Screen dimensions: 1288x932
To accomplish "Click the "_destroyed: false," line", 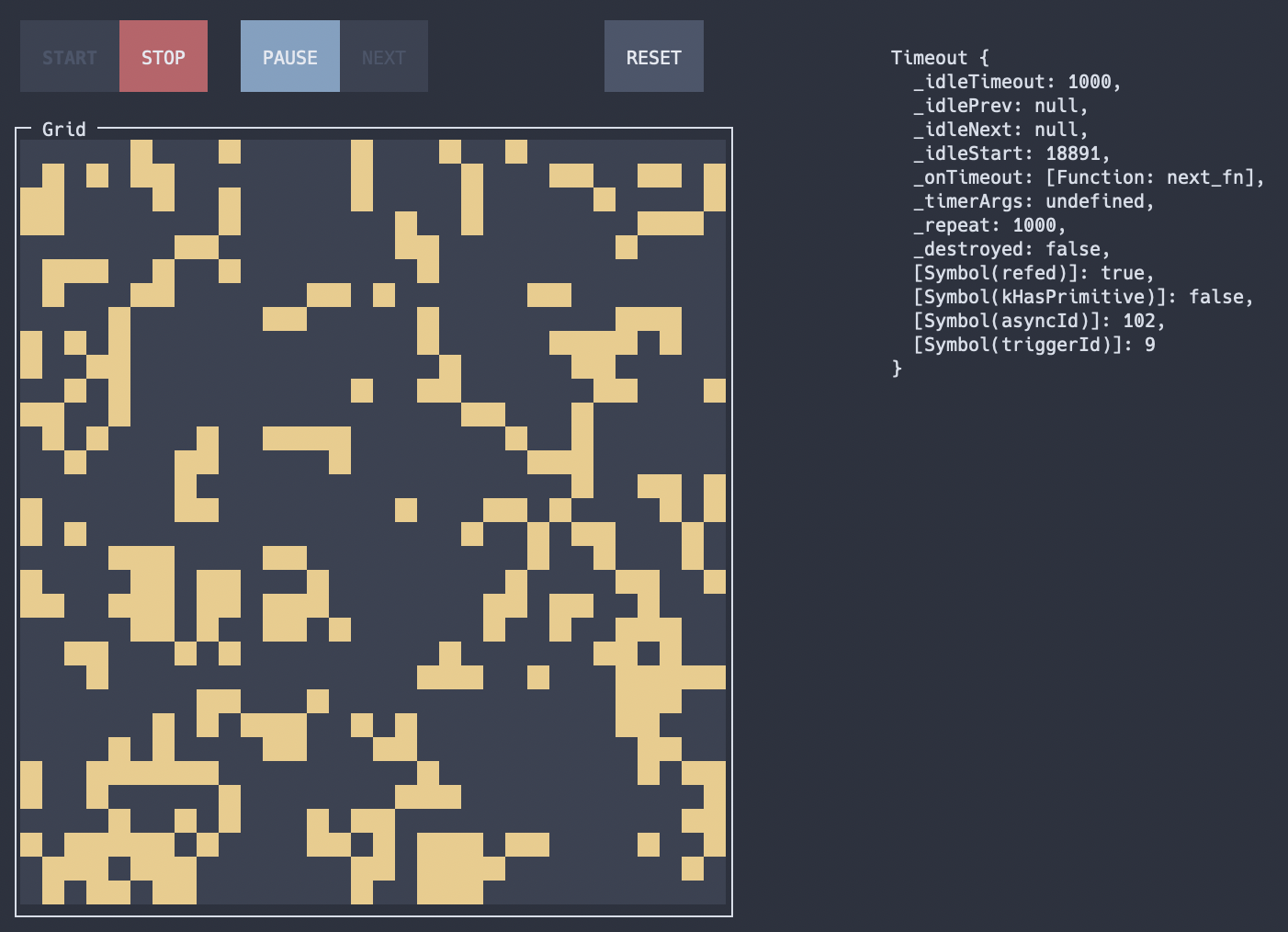I will (x=1012, y=249).
